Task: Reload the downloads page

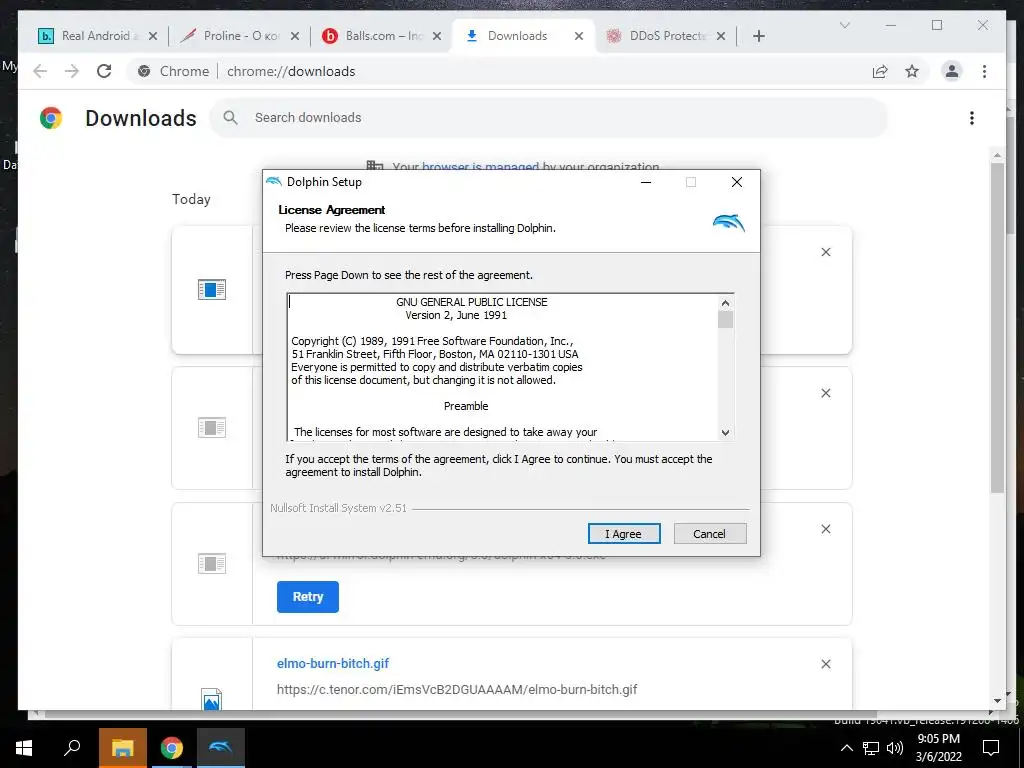Action: (104, 71)
